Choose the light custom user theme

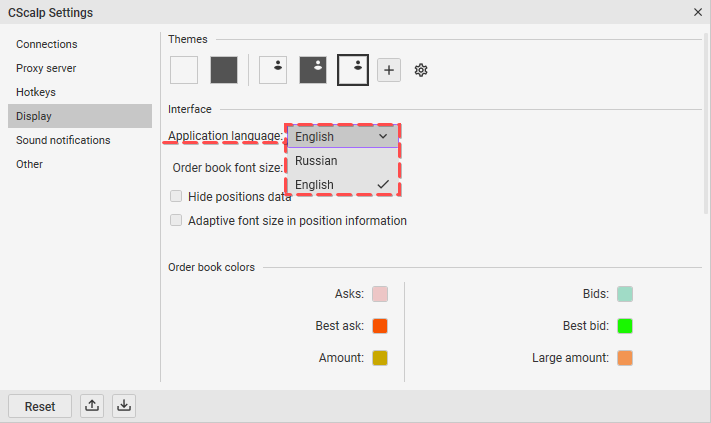click(273, 70)
